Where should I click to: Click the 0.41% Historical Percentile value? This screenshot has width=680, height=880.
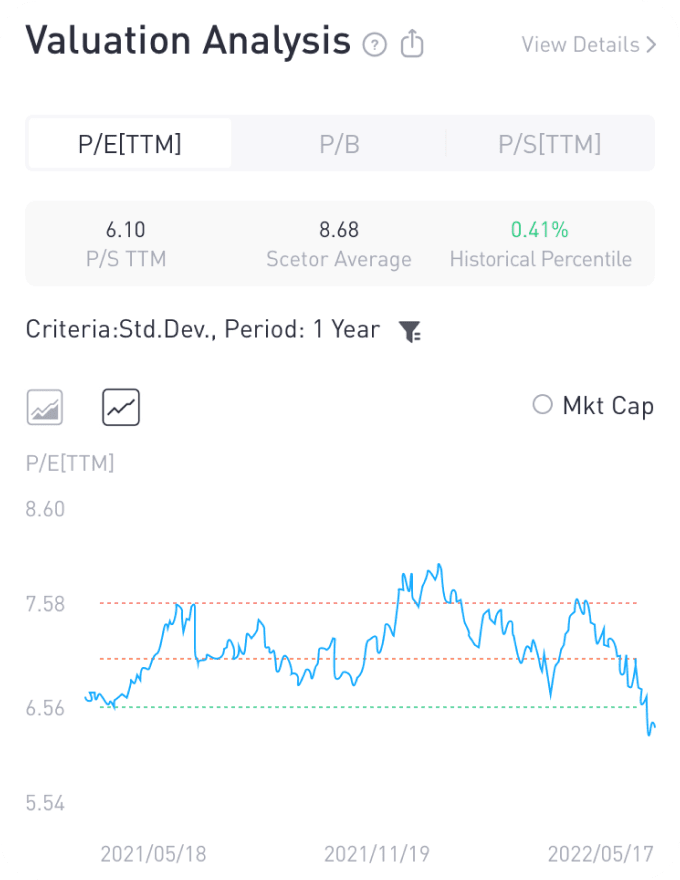pos(540,230)
